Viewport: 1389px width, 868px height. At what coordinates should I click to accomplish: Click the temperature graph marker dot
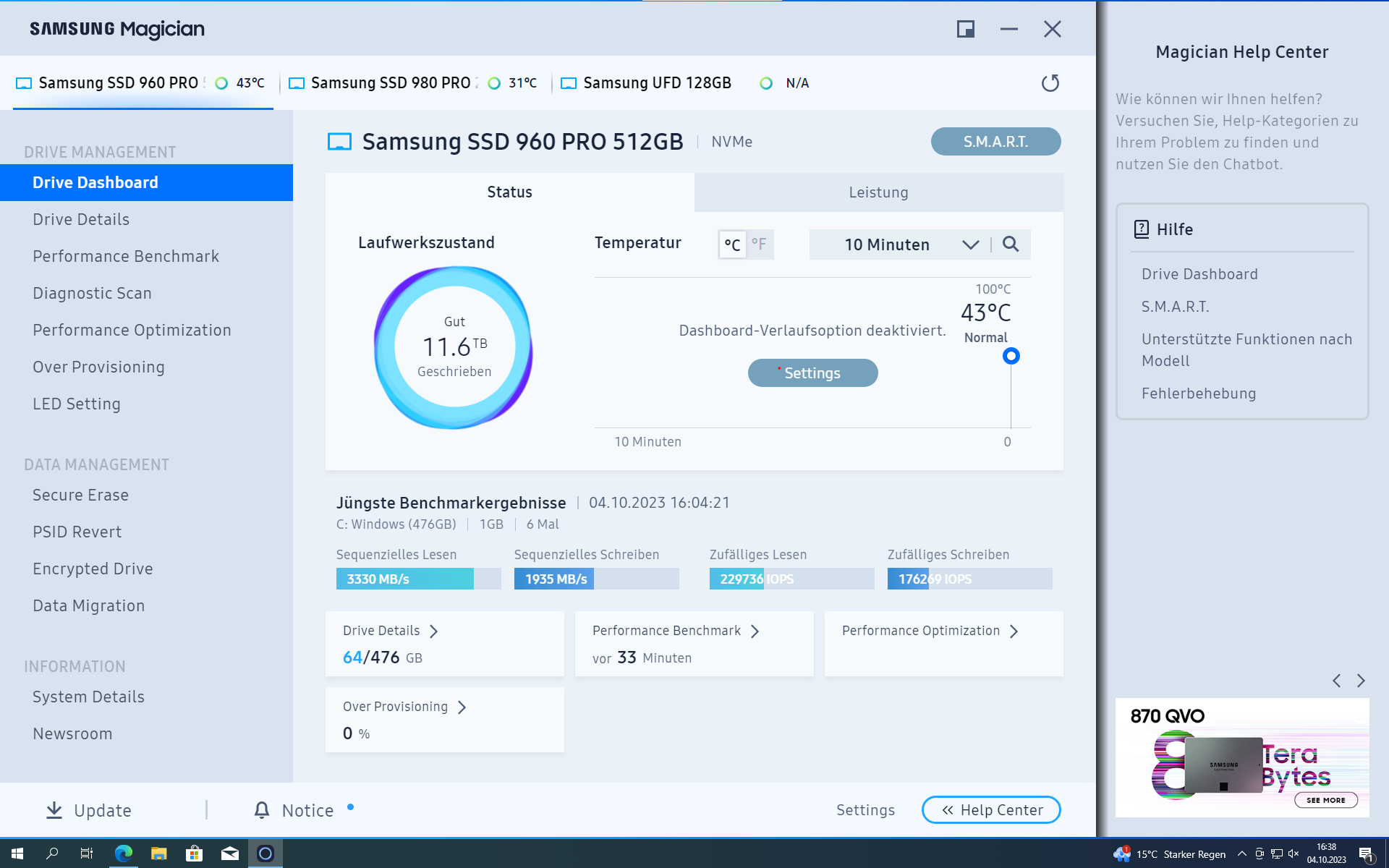tap(1011, 356)
